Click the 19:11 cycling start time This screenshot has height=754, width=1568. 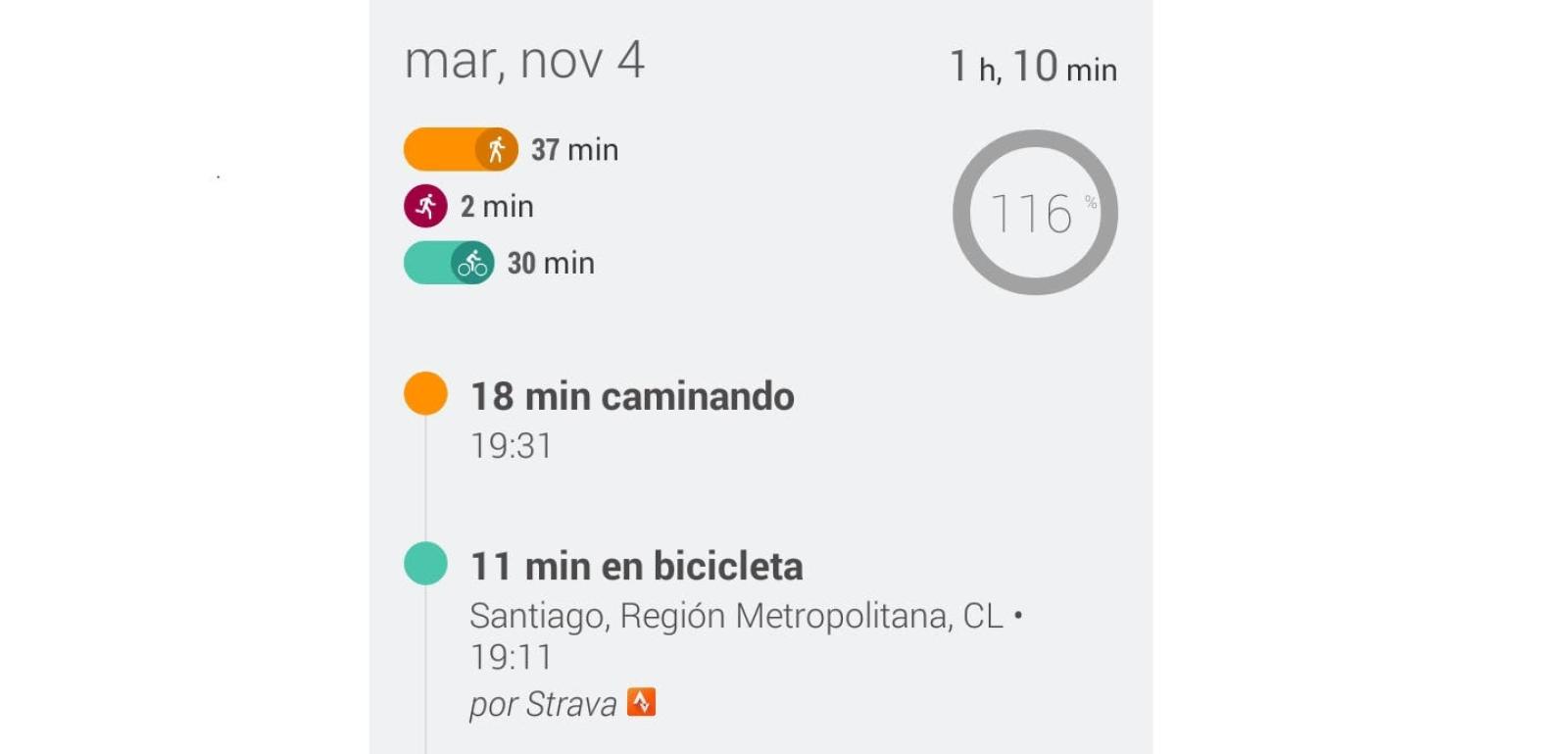click(511, 657)
